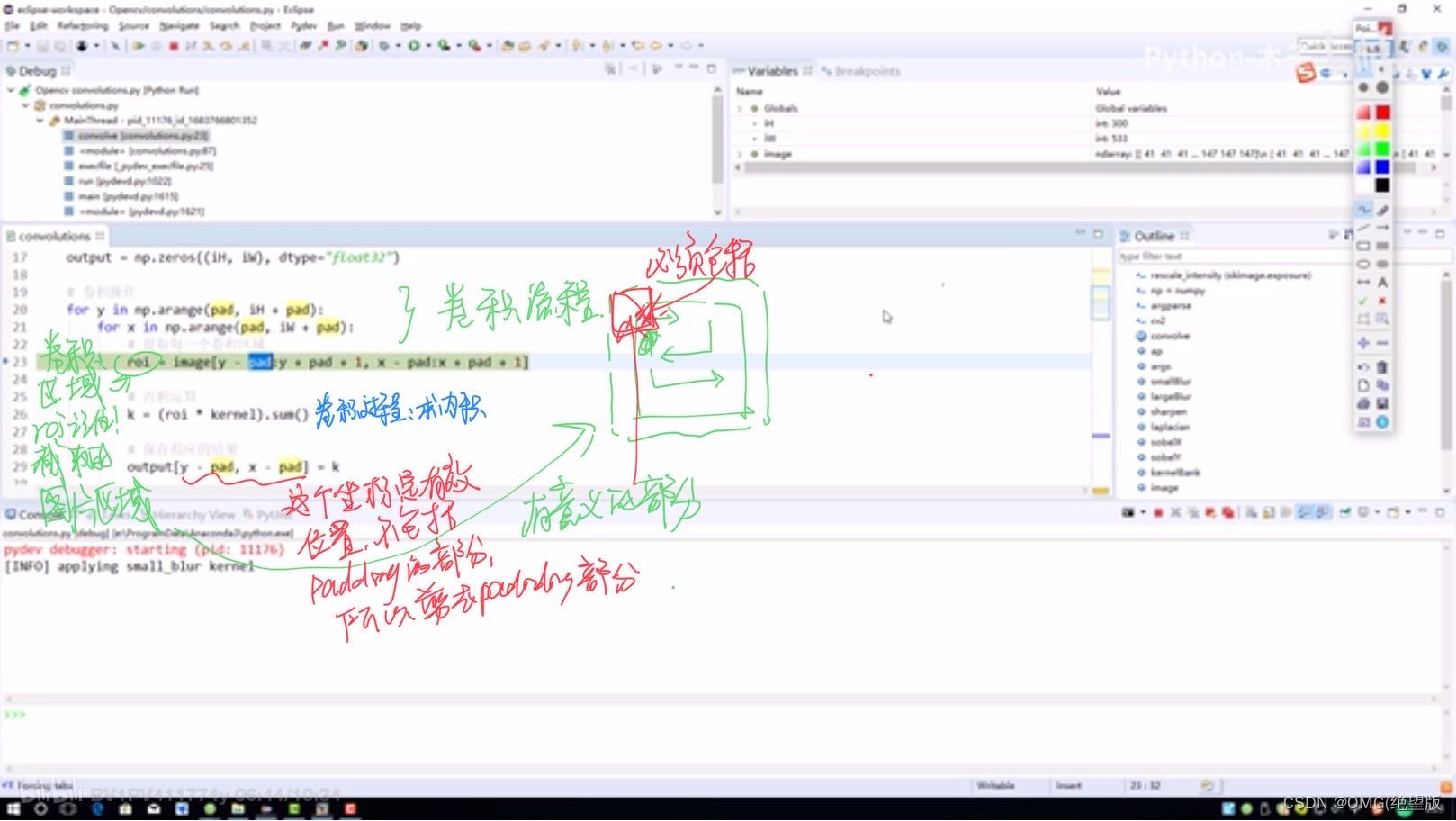The image size is (1456, 821).
Task: Select the eraser tool in the drawing palette
Action: tap(1383, 209)
